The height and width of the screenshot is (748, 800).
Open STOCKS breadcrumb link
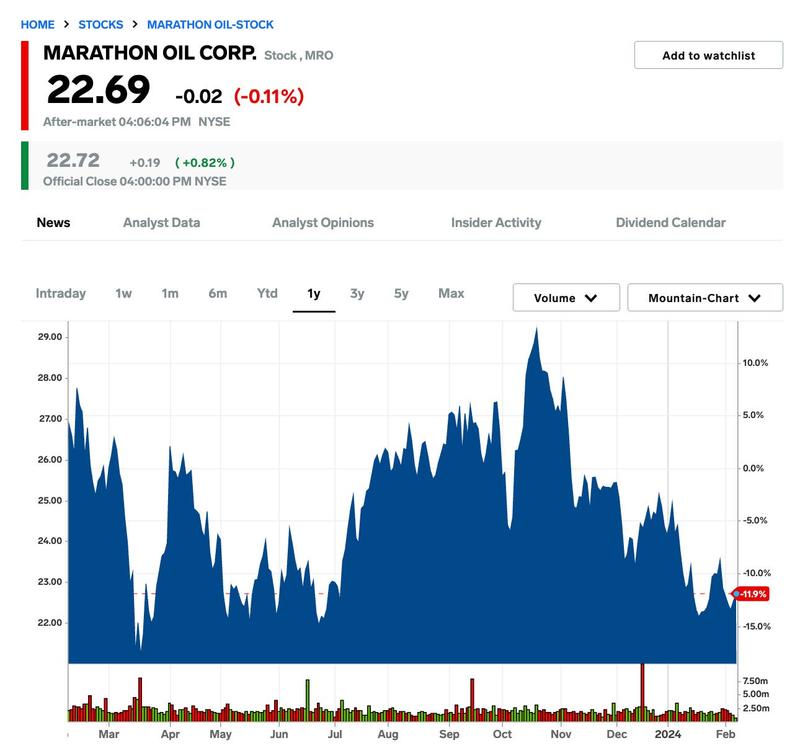tap(101, 24)
